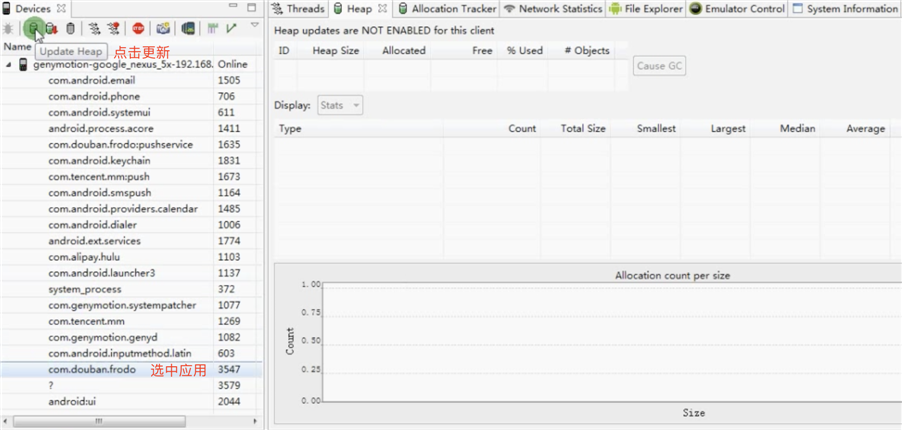Viewport: 902px width, 430px height.
Task: Click the Devices scrollbar left arrow
Action: click(x=6, y=421)
